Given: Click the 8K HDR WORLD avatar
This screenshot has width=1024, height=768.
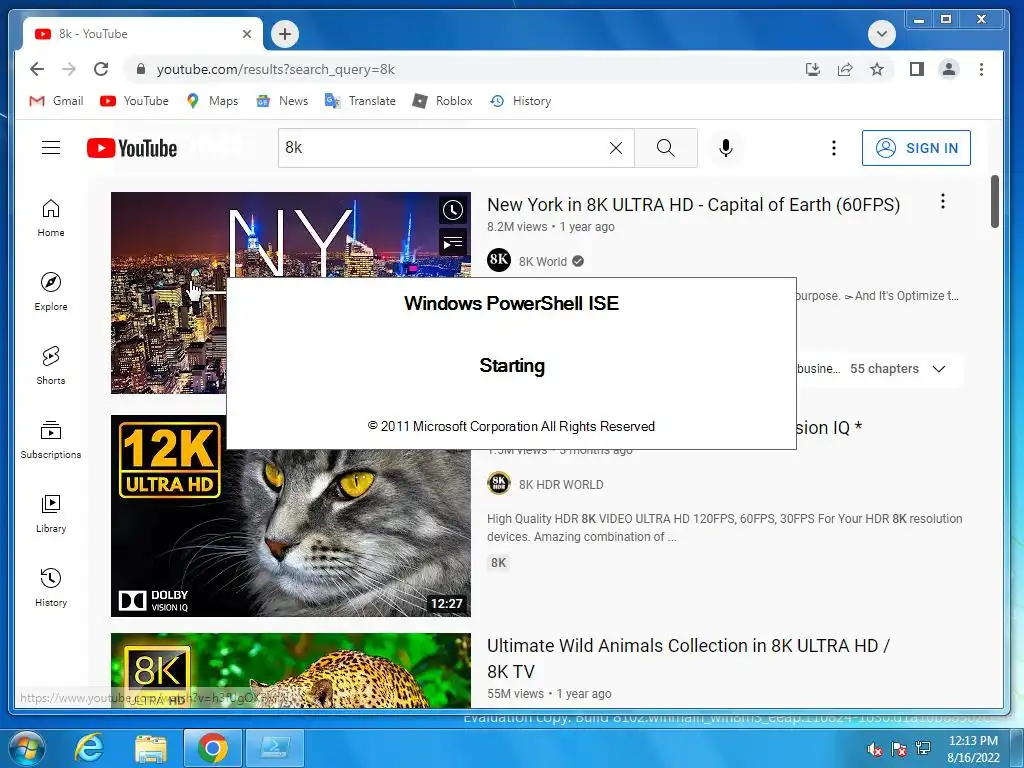Looking at the screenshot, I should pyautogui.click(x=499, y=483).
